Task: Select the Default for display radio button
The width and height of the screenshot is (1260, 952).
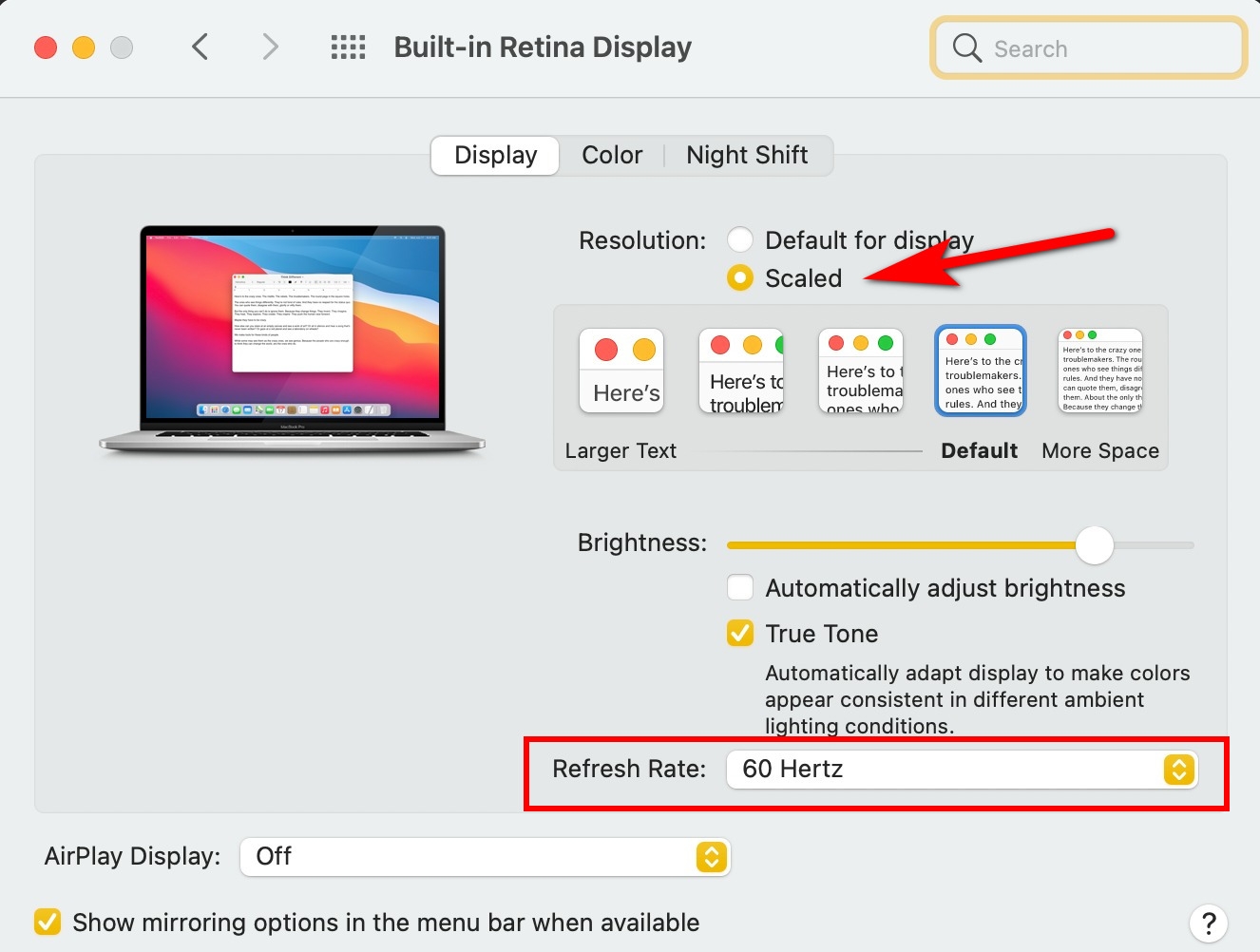Action: pyautogui.click(x=740, y=239)
